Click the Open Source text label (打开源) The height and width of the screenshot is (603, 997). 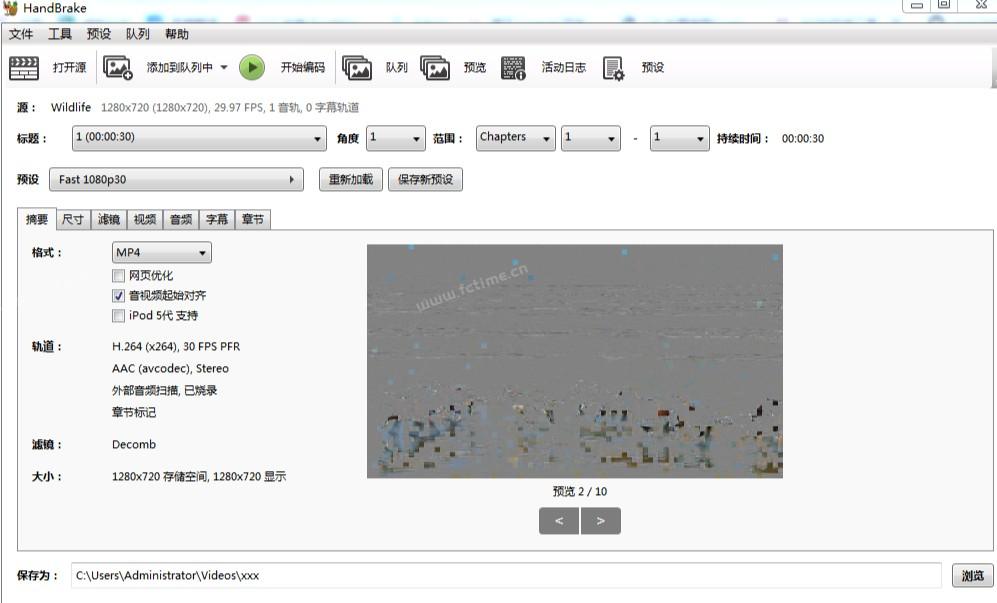coord(69,67)
